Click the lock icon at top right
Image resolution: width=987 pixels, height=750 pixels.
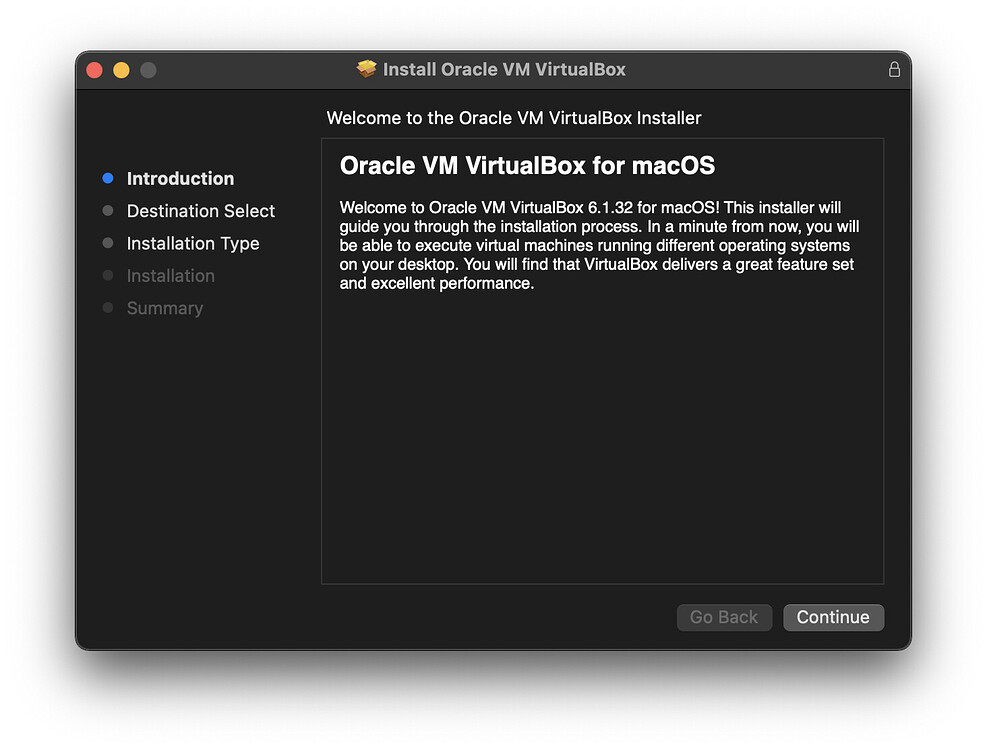tap(894, 69)
